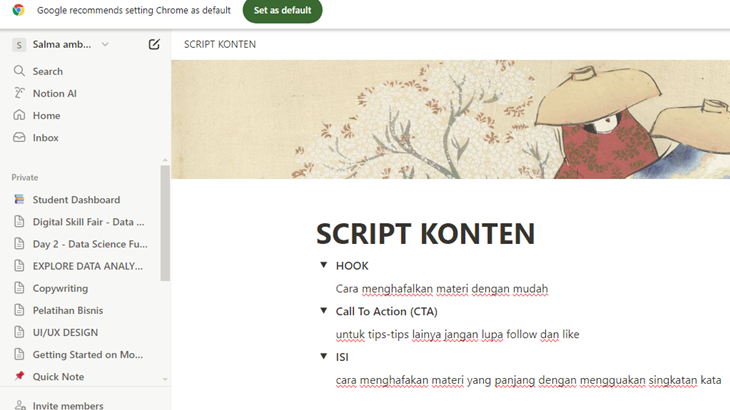Click the Quick Note pushpin icon
This screenshot has height=410, width=730.
tap(19, 376)
